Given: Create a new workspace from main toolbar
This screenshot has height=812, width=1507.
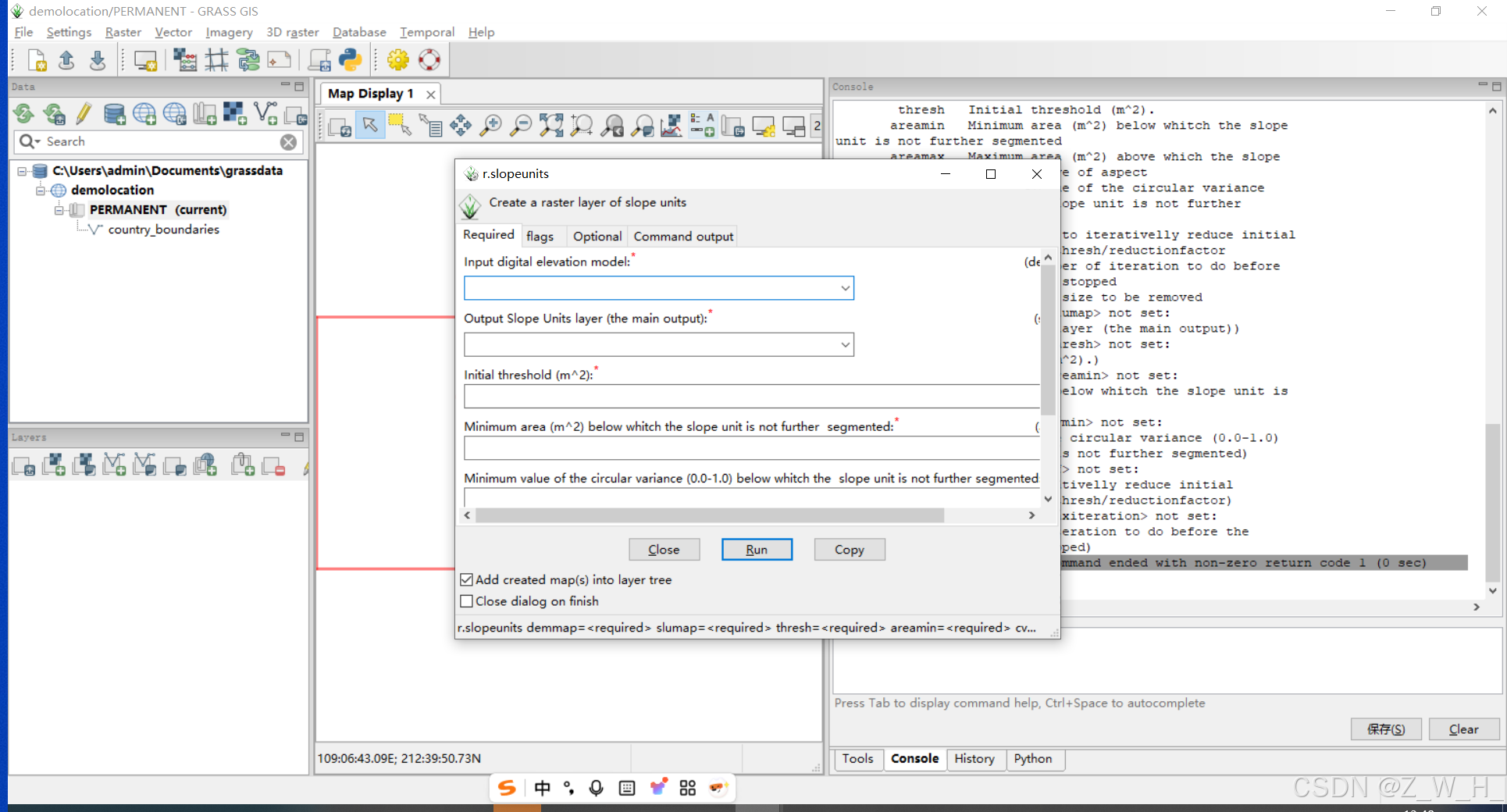Looking at the screenshot, I should 37,60.
